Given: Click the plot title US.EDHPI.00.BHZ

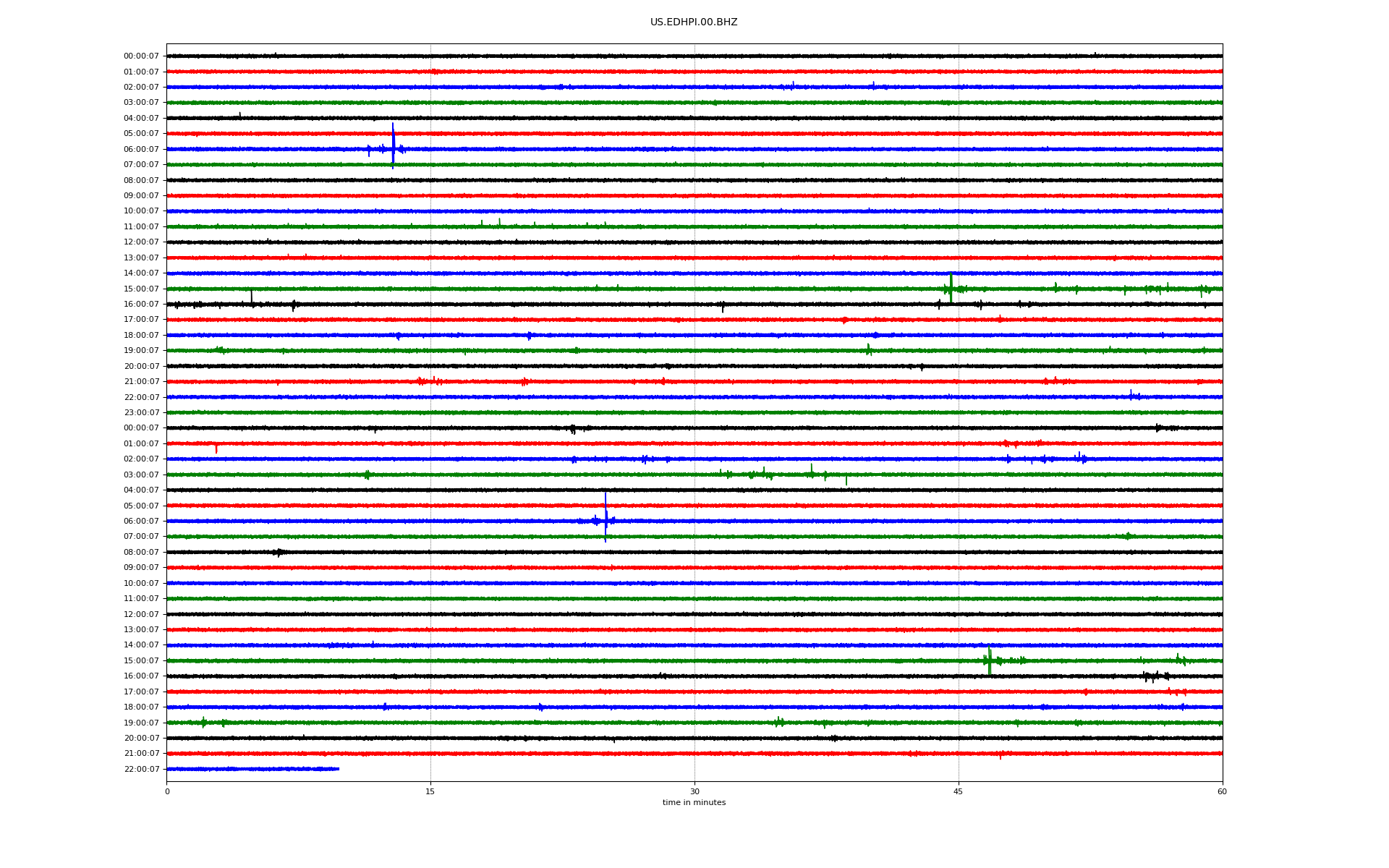Looking at the screenshot, I should [x=693, y=22].
